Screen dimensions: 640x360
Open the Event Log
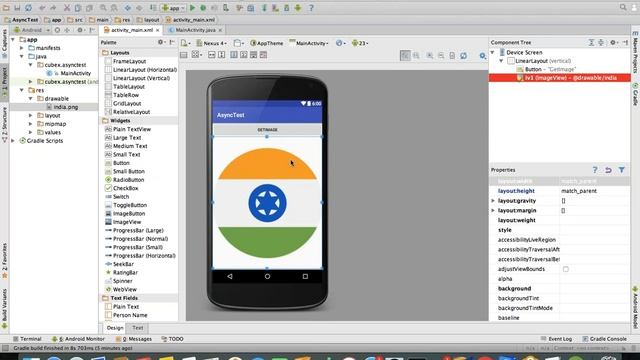click(x=556, y=339)
